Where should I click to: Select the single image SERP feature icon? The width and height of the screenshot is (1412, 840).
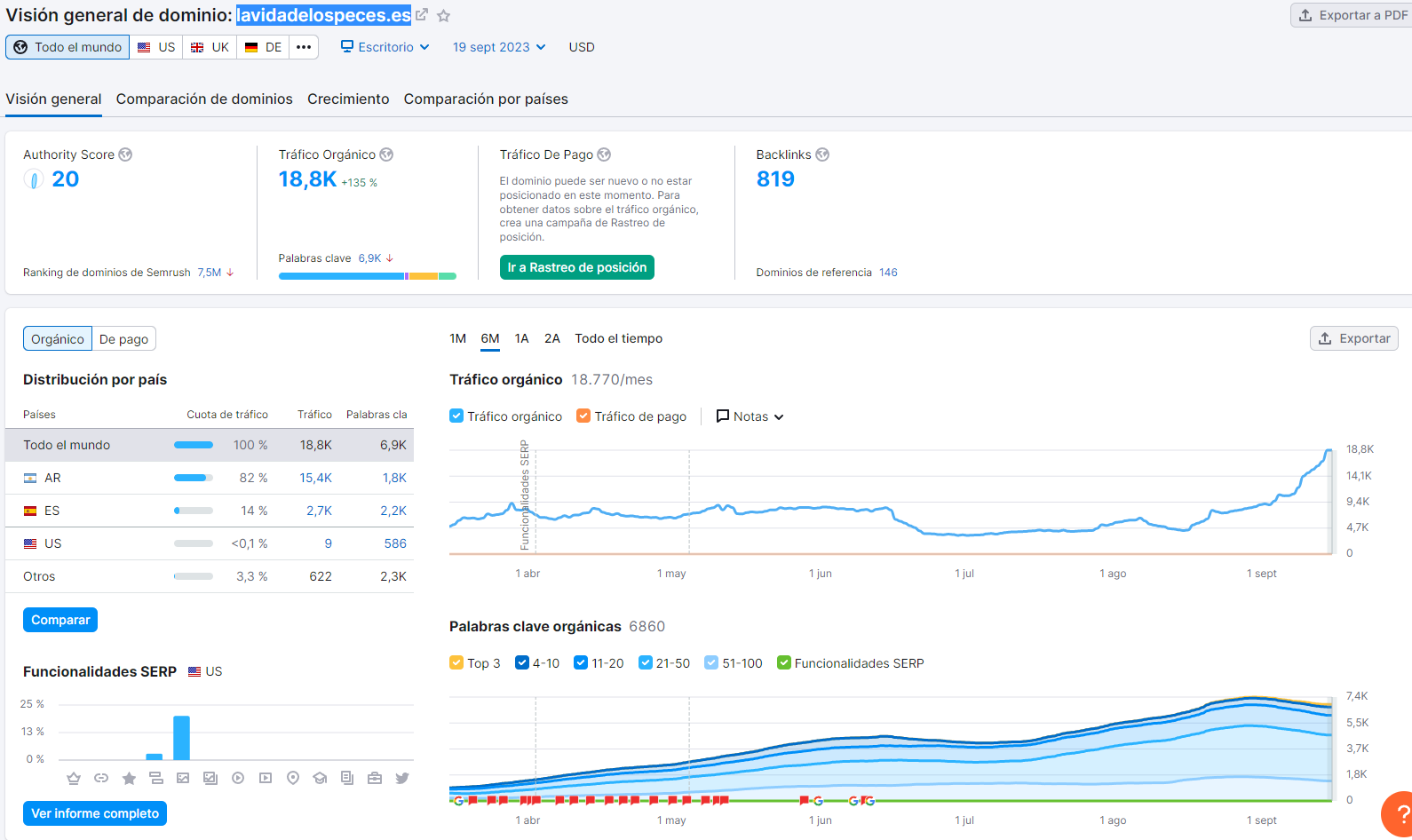183,778
